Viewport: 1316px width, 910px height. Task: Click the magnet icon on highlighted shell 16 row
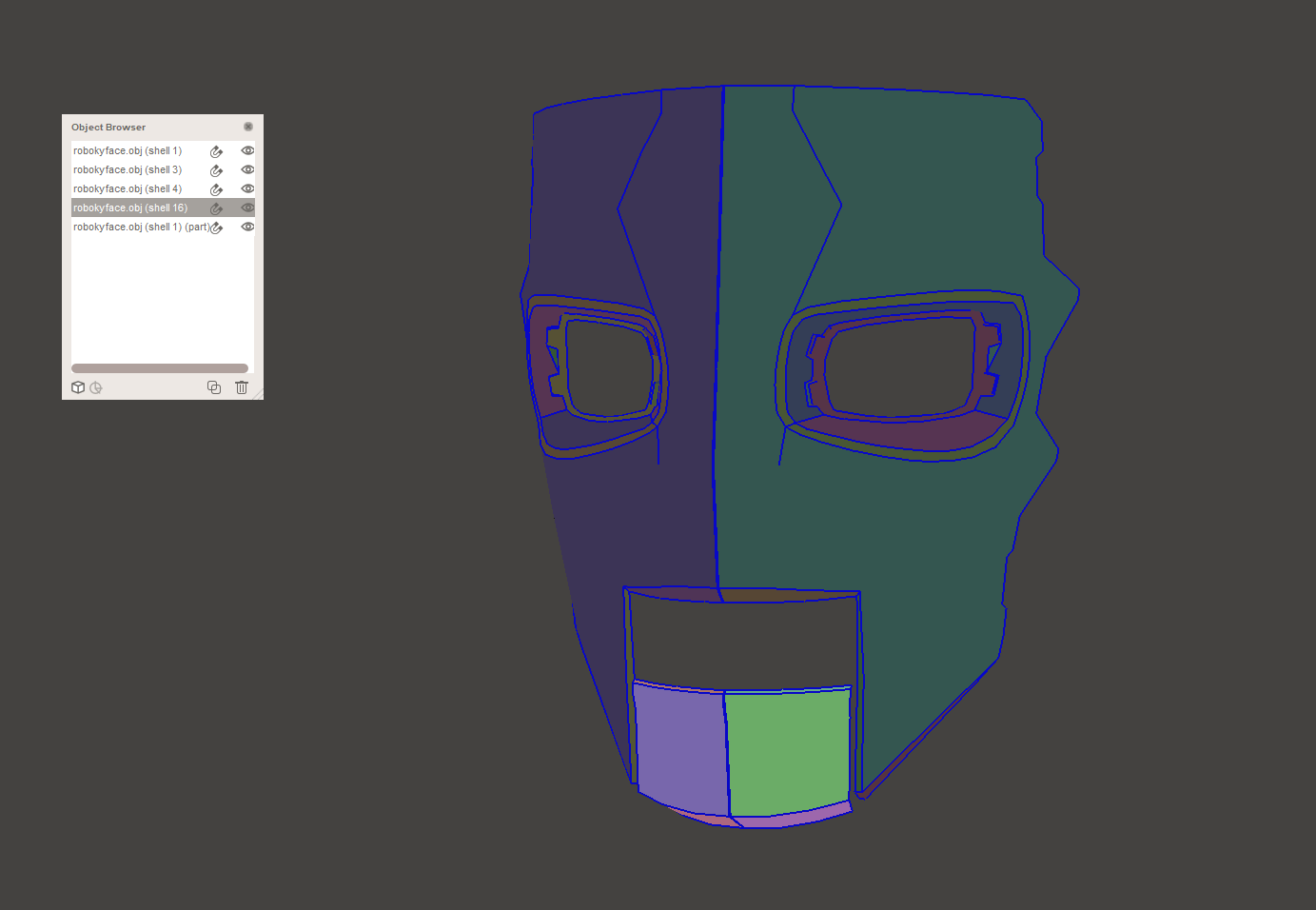coord(216,208)
